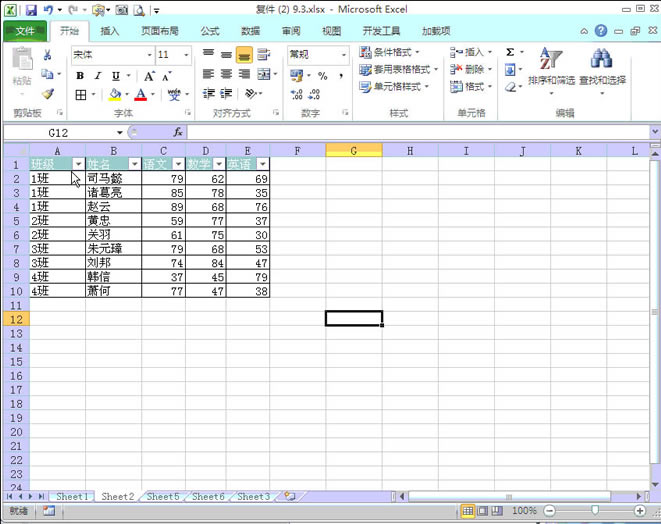661x524 pixels.
Task: Switch to Page Layout view in status bar
Action: click(482, 511)
